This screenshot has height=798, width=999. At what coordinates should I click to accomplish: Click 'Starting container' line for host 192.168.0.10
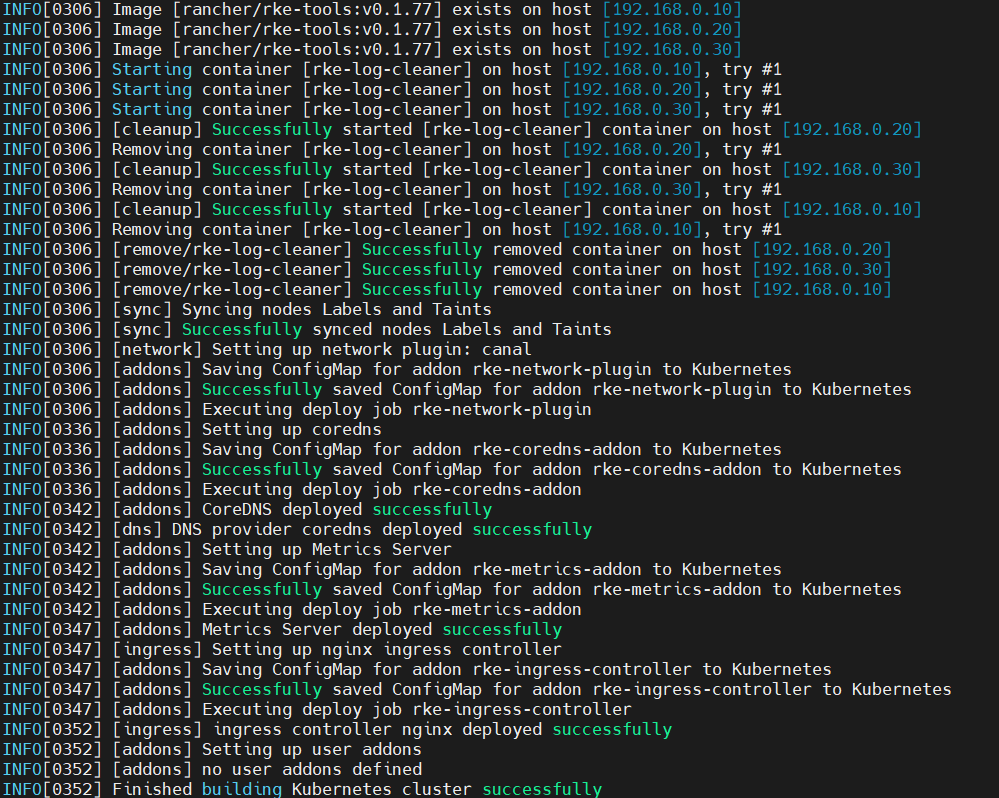tap(392, 69)
